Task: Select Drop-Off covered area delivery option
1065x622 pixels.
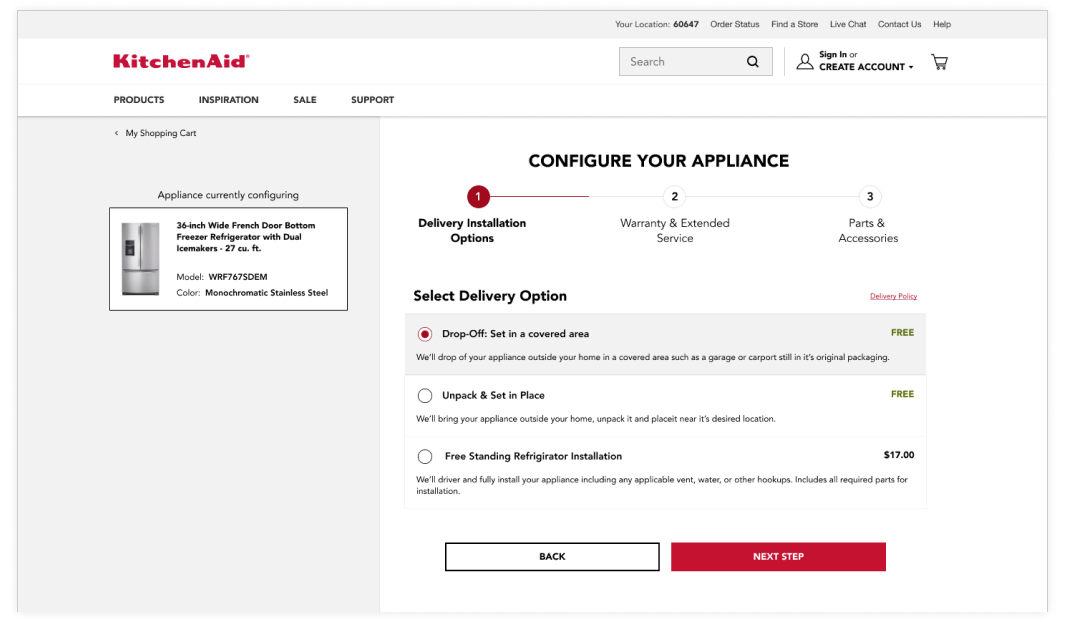Action: tap(425, 334)
